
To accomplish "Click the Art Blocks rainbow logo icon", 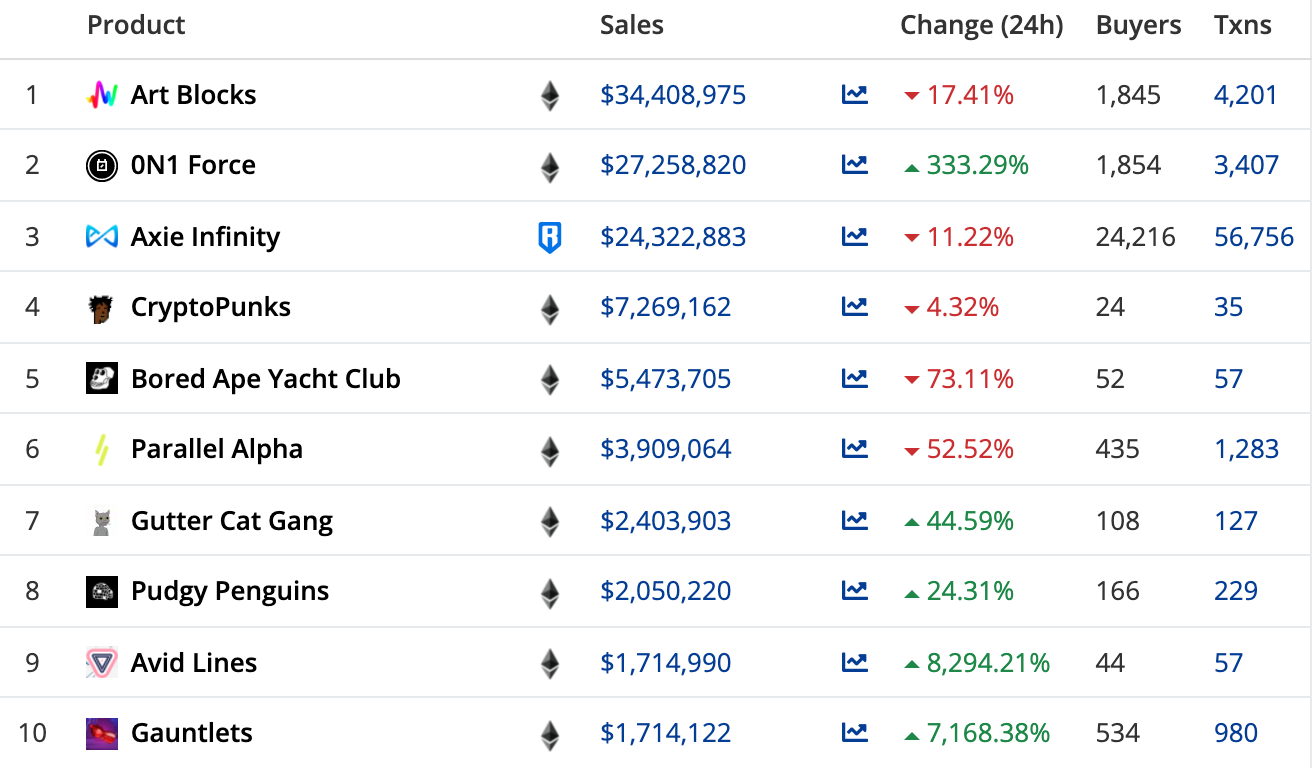I will coord(102,95).
